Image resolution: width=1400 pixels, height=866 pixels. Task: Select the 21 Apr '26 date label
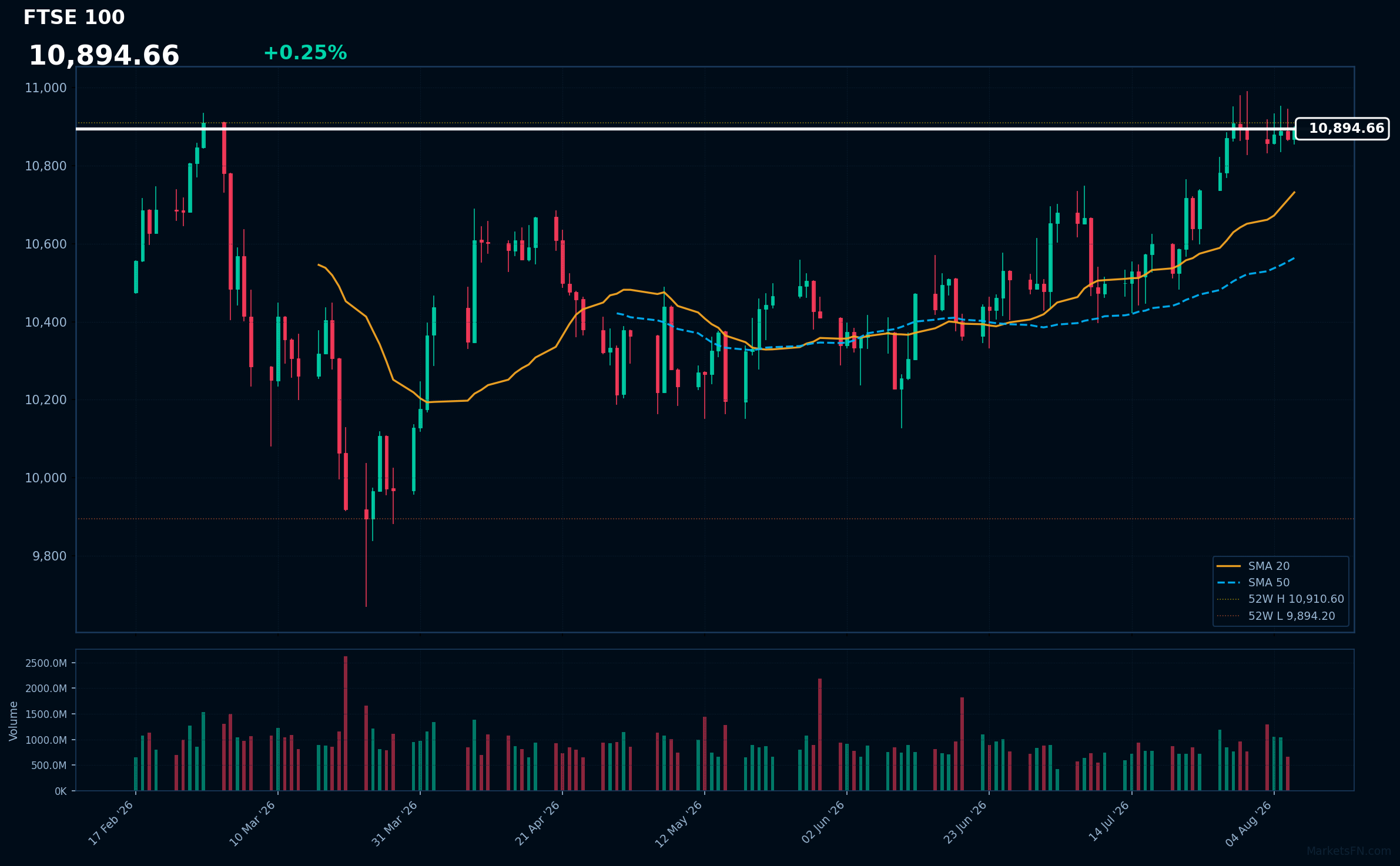click(538, 823)
